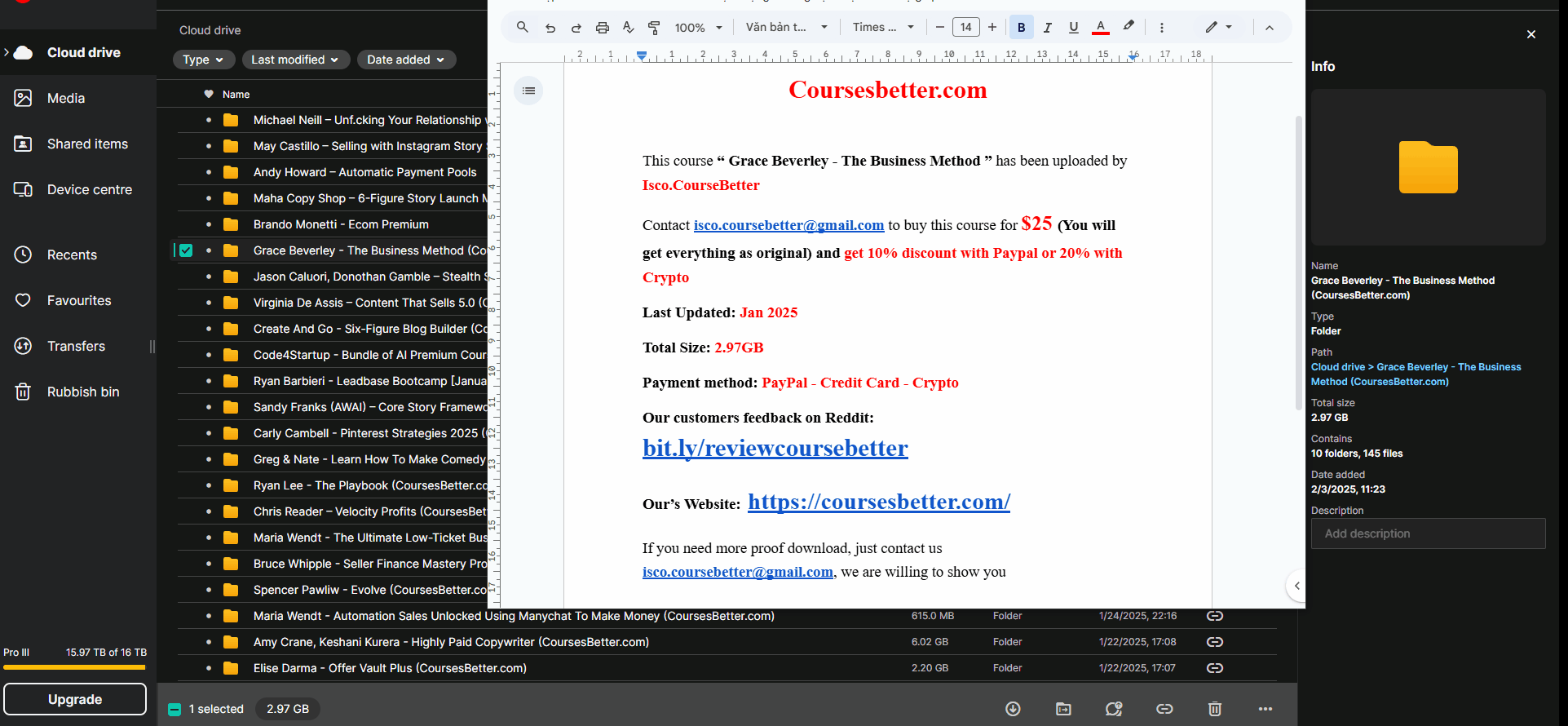This screenshot has width=1568, height=726.
Task: Open the bit.ly/reviewcoursebetter link
Action: point(775,449)
